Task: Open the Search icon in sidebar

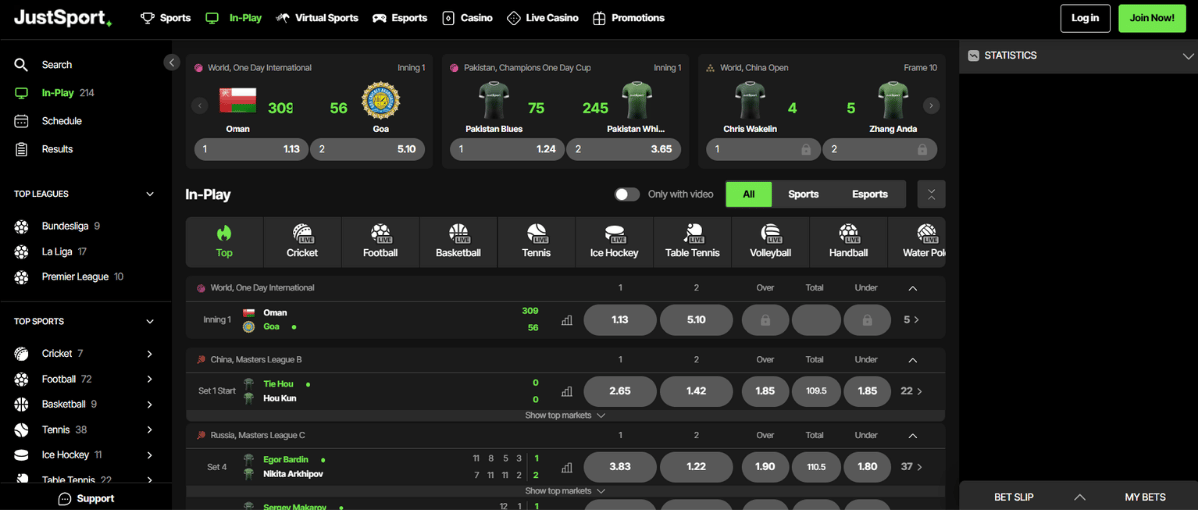Action: [21, 65]
